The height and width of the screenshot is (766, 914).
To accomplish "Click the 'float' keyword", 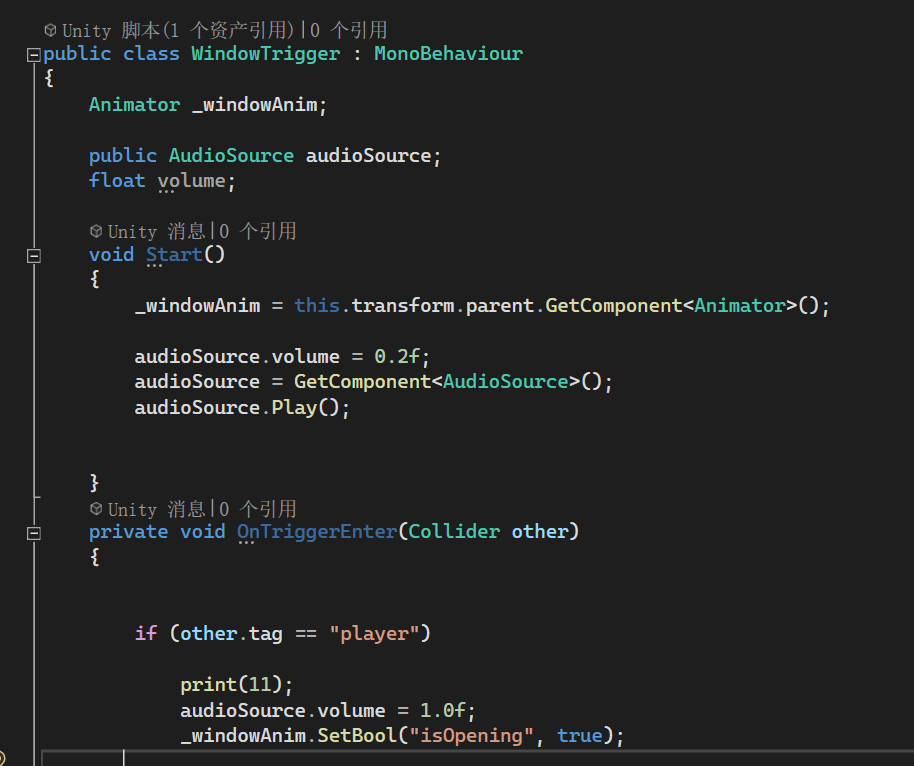I will tap(117, 181).
